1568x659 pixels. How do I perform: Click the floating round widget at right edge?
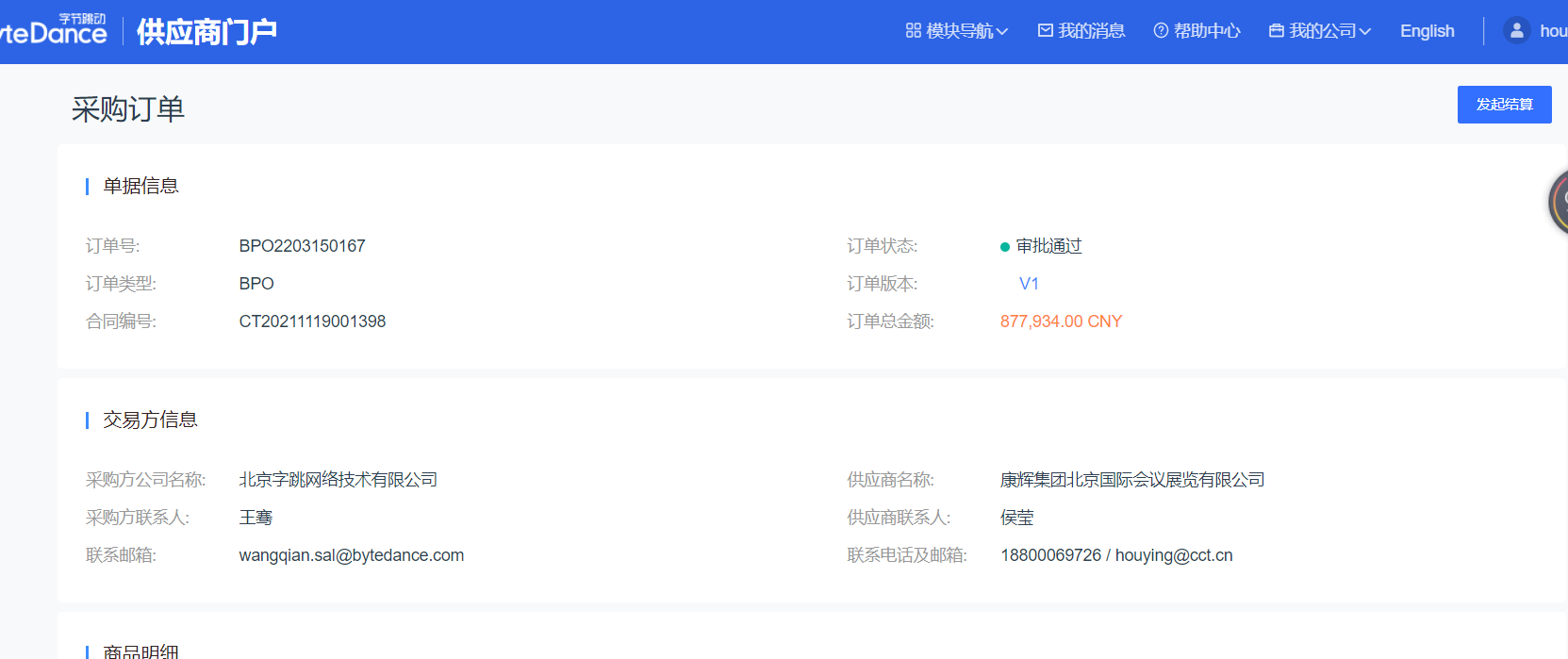coord(1559,201)
